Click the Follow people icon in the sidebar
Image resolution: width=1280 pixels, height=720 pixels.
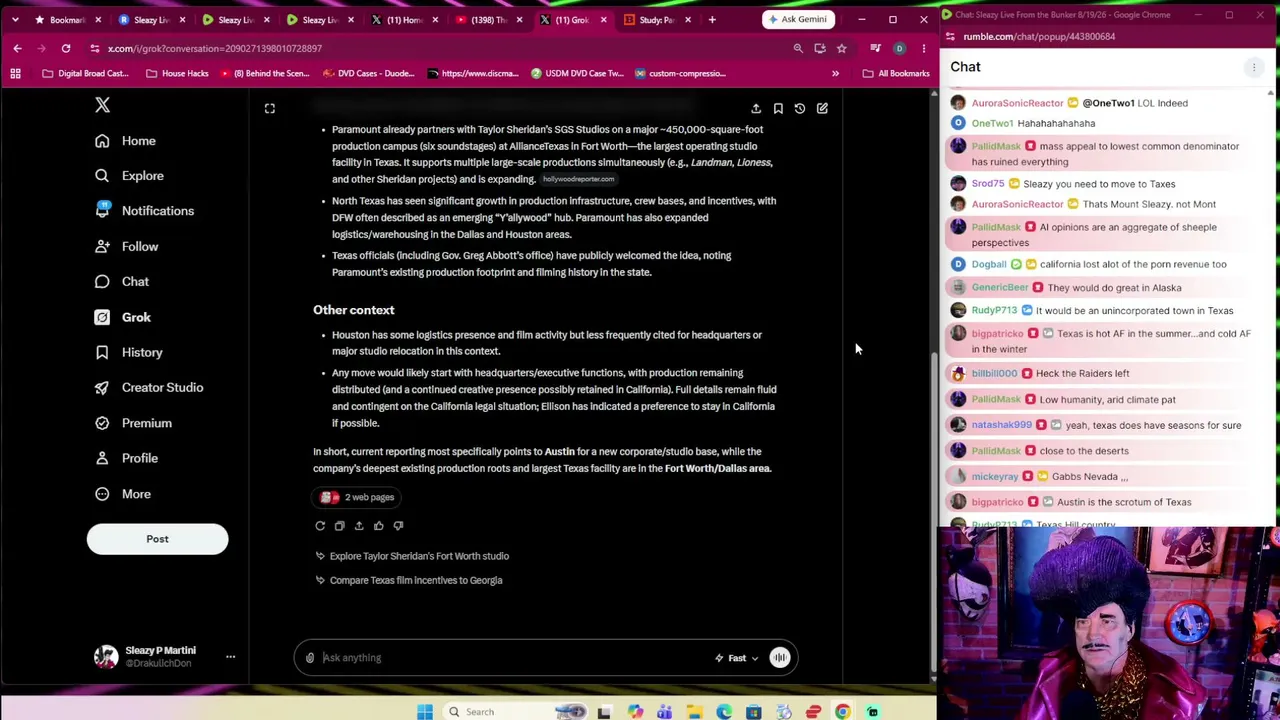pos(102,246)
